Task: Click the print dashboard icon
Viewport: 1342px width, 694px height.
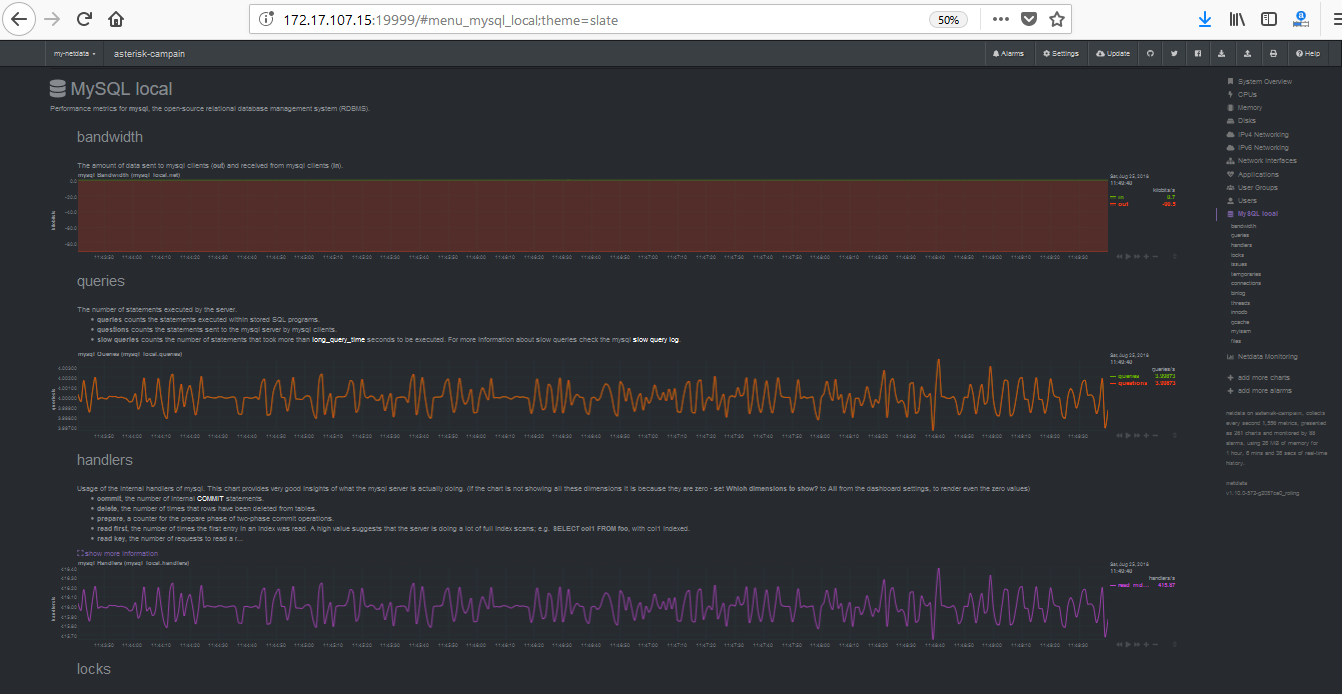Action: click(1272, 54)
